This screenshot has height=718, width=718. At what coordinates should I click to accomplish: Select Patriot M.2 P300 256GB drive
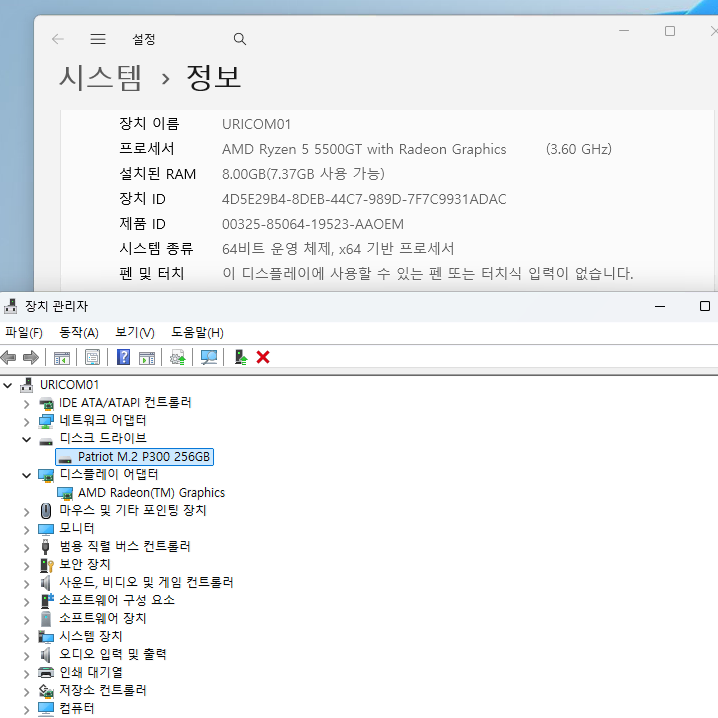[x=134, y=457]
